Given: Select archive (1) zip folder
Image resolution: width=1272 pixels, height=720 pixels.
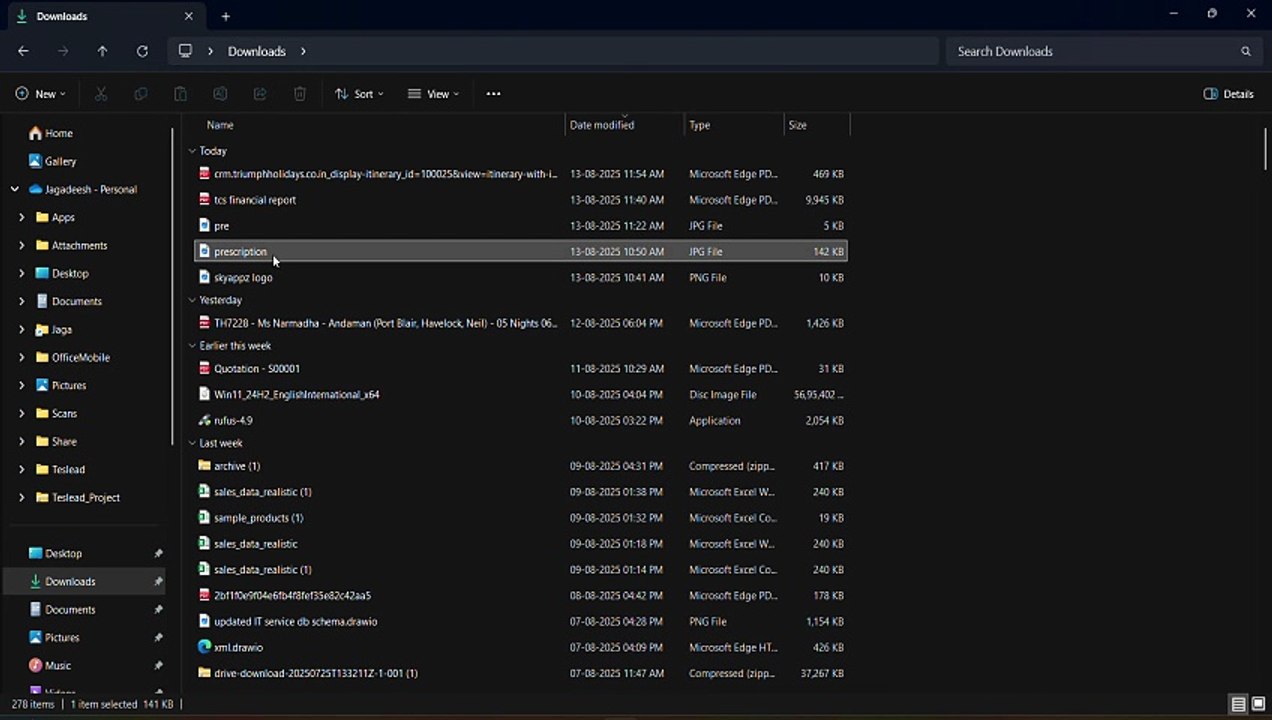Looking at the screenshot, I should [520, 466].
